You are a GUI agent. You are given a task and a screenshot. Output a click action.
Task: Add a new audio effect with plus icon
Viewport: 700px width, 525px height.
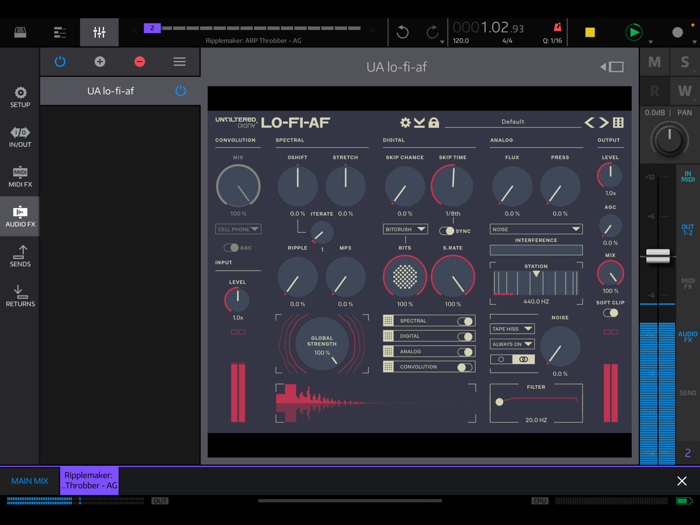pyautogui.click(x=100, y=62)
